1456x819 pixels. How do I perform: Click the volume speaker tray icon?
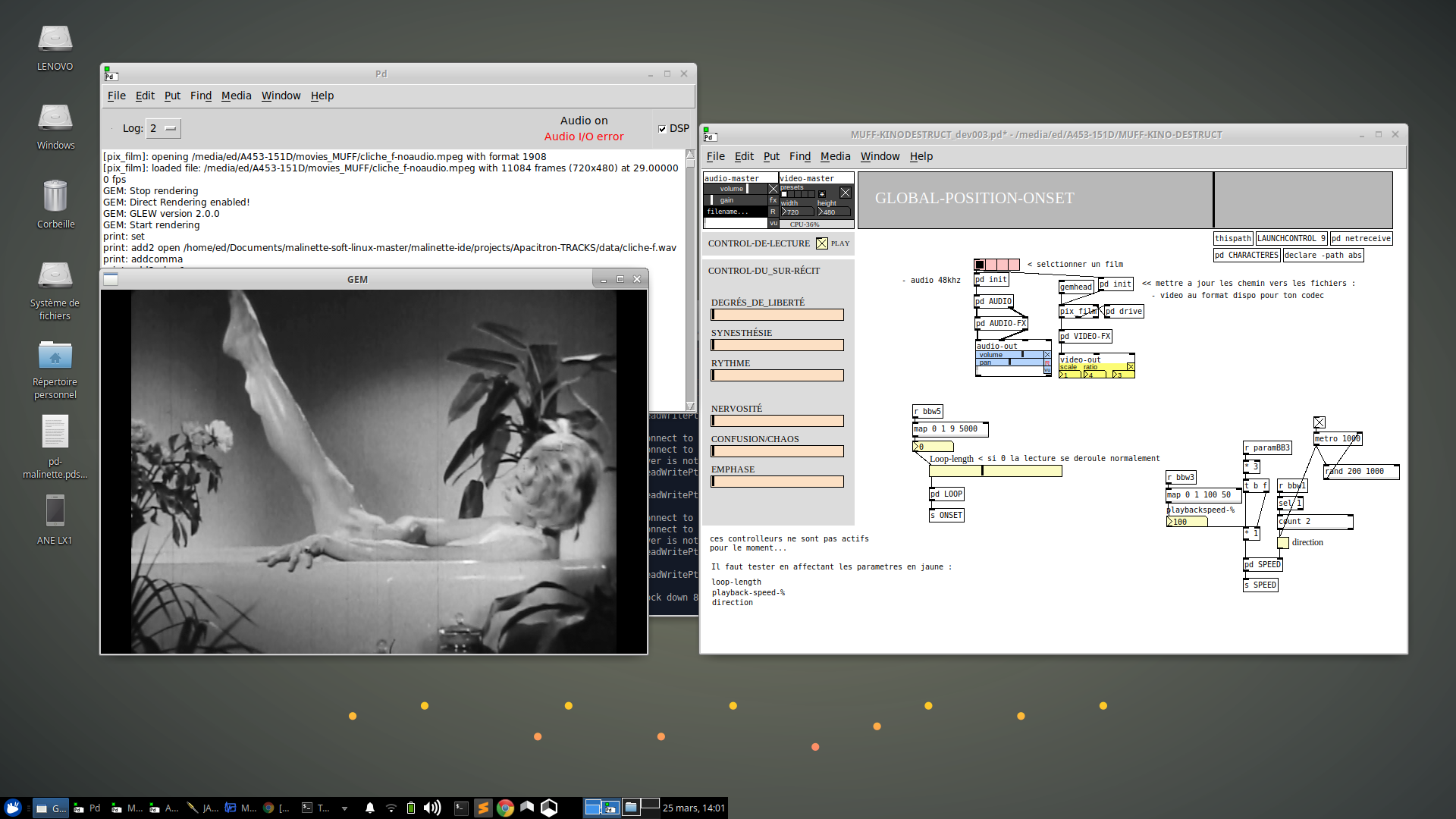pyautogui.click(x=431, y=808)
